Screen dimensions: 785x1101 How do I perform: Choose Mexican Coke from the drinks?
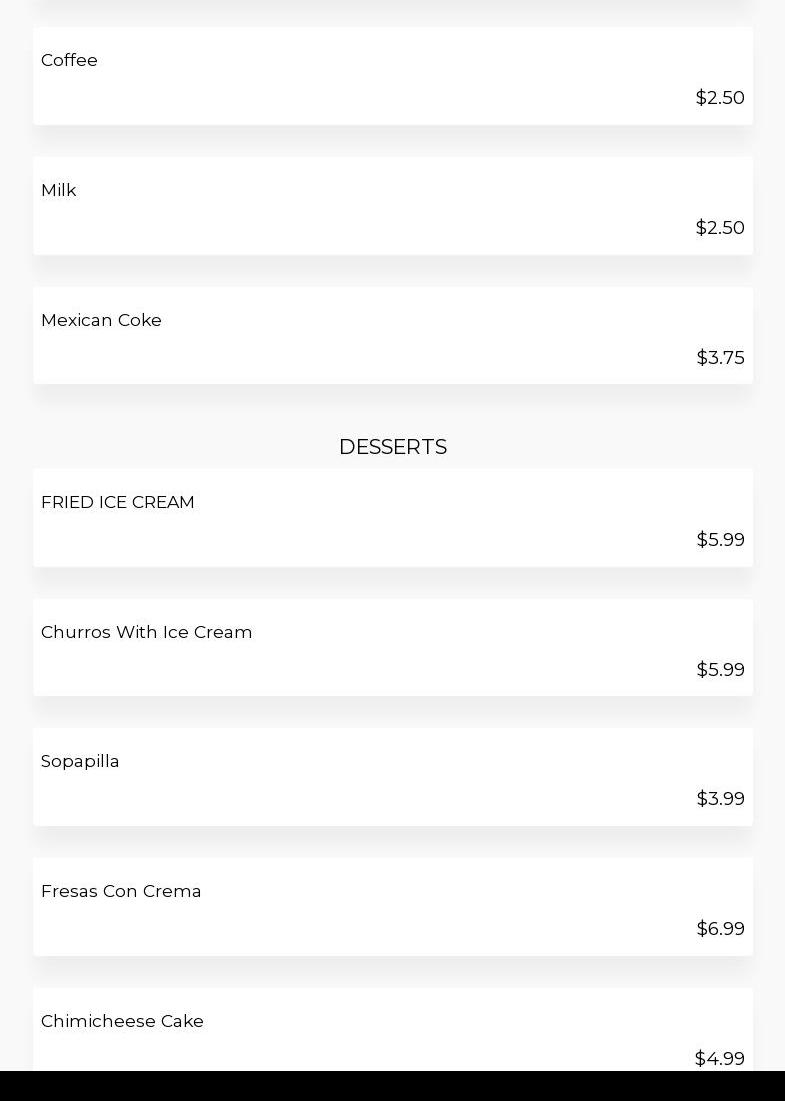click(101, 320)
